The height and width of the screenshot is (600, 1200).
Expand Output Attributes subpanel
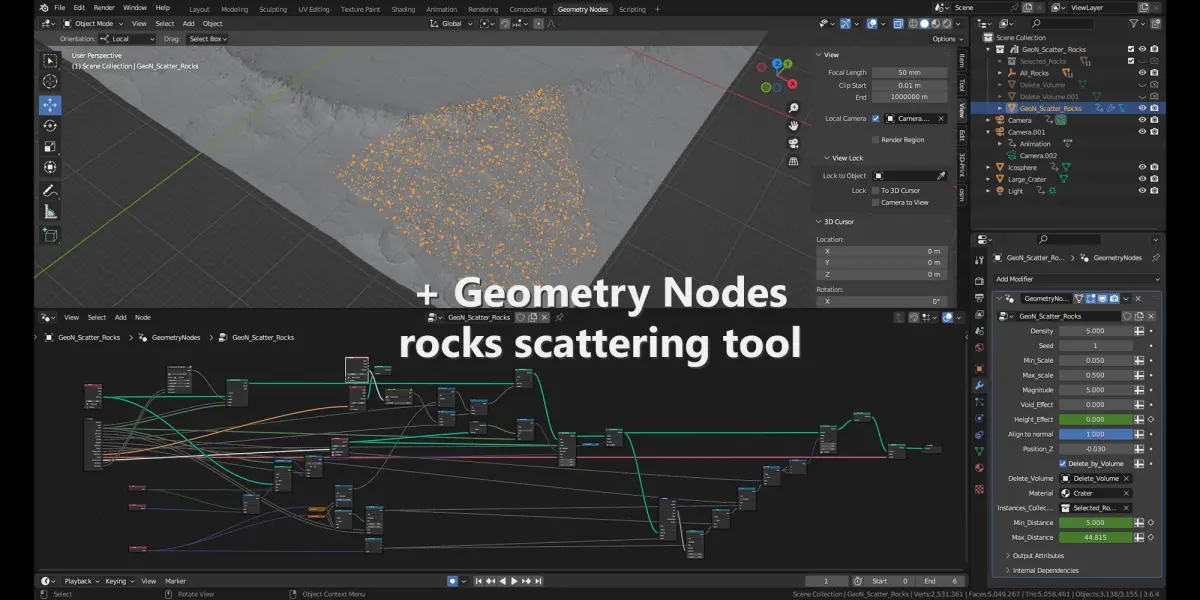coord(1037,555)
